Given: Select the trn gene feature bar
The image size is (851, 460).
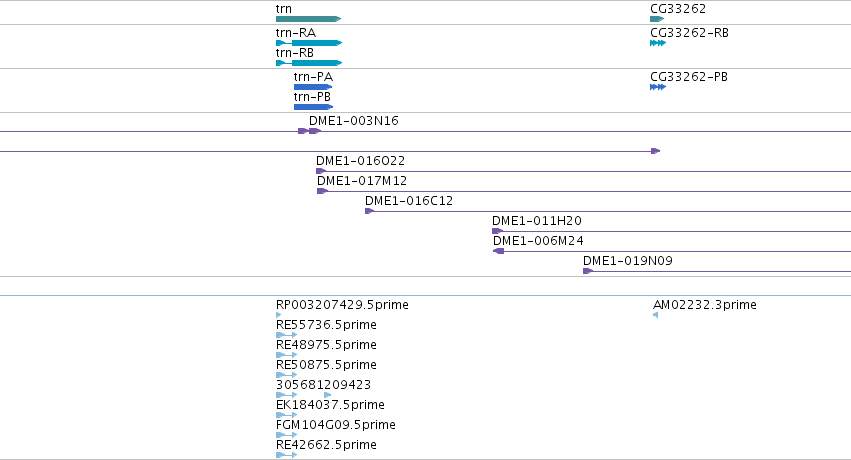Looking at the screenshot, I should tap(308, 19).
